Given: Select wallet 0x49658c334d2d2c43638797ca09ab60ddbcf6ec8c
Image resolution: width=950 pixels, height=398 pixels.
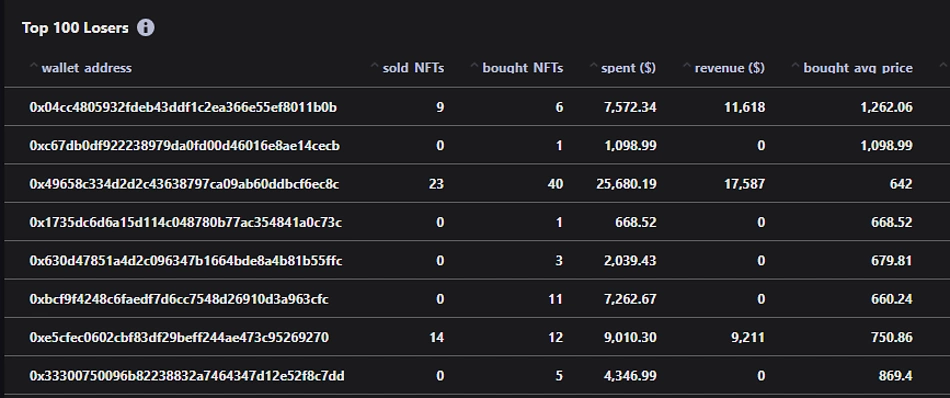Looking at the screenshot, I should pyautogui.click(x=184, y=184).
